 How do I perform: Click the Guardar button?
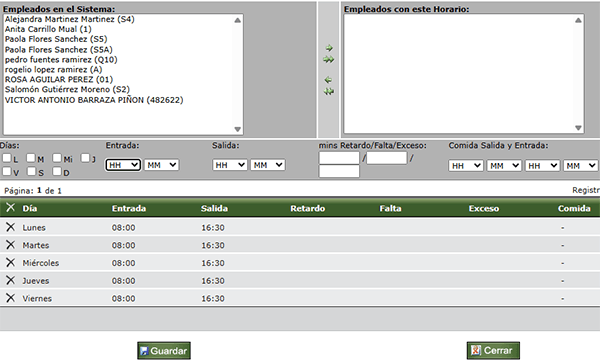tap(164, 351)
